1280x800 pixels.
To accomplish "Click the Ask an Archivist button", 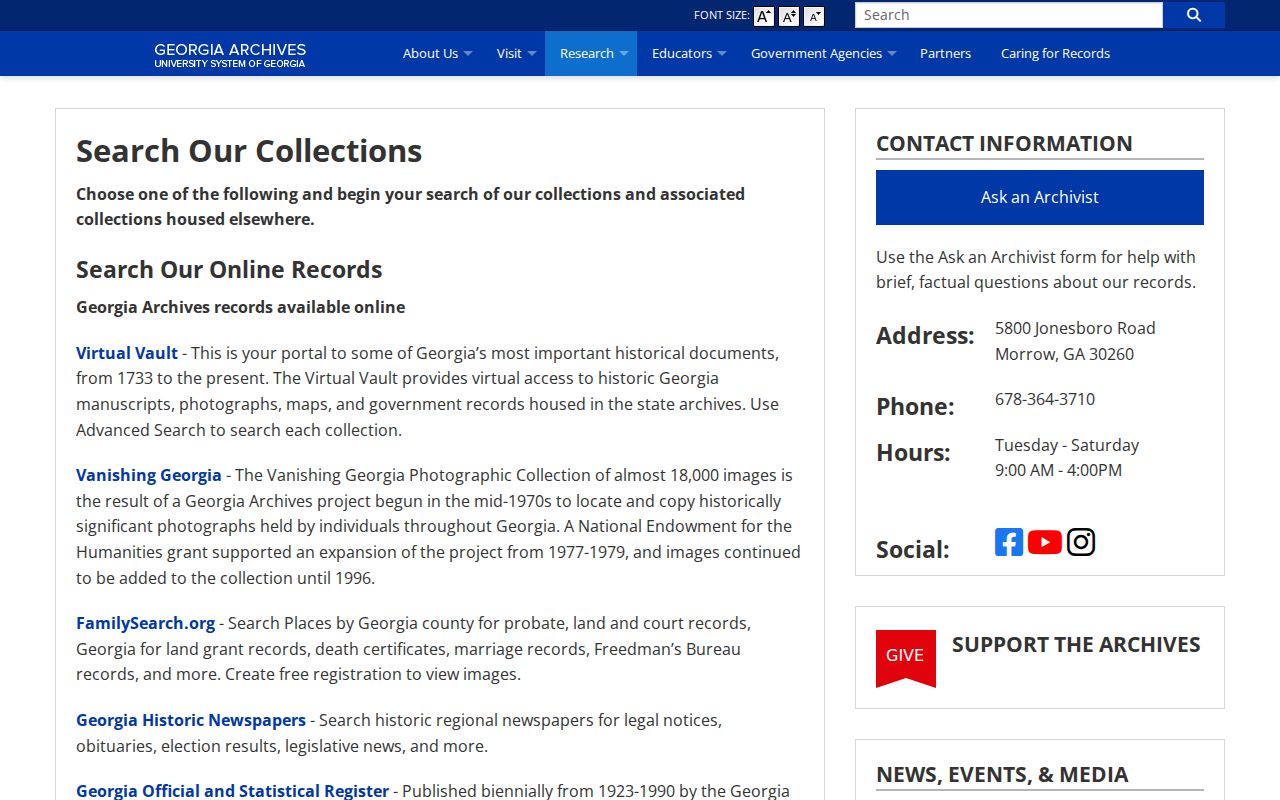I will 1040,197.
